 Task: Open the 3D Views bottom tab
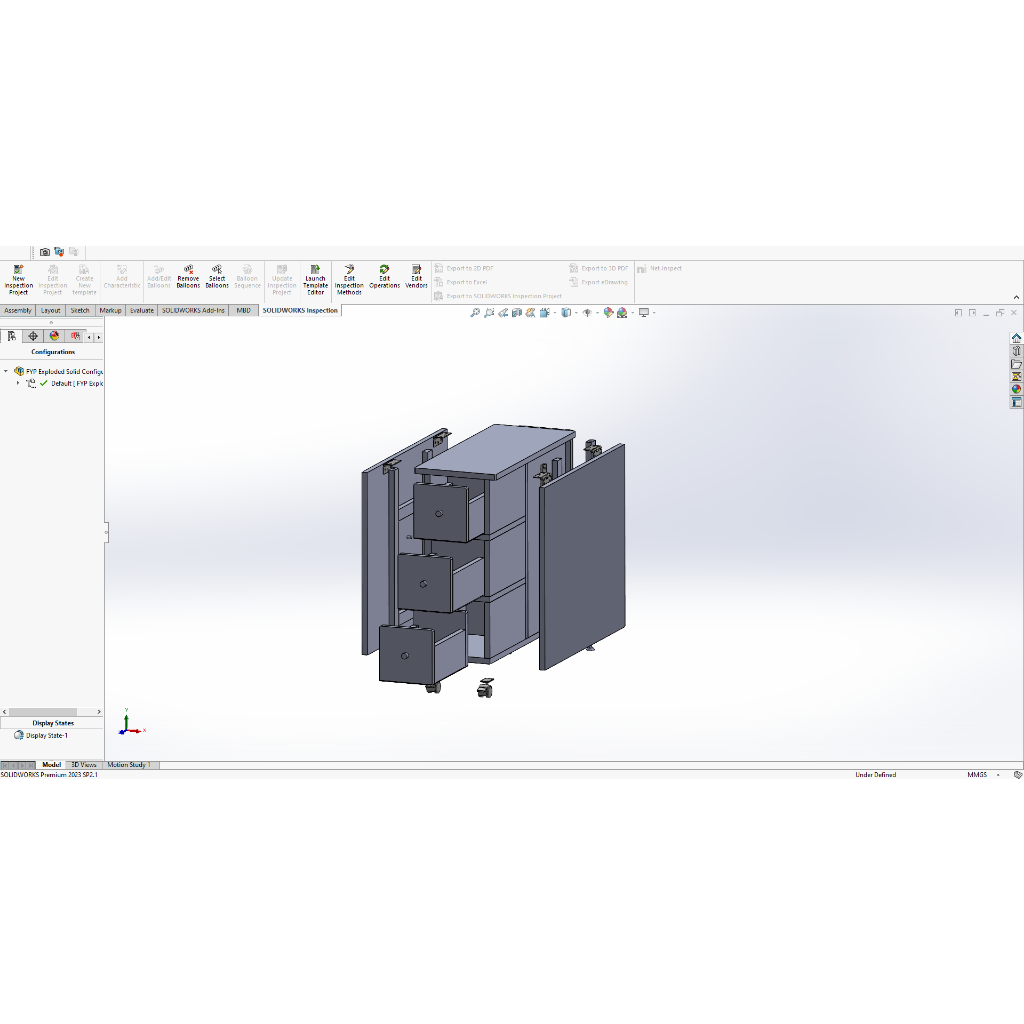[84, 765]
